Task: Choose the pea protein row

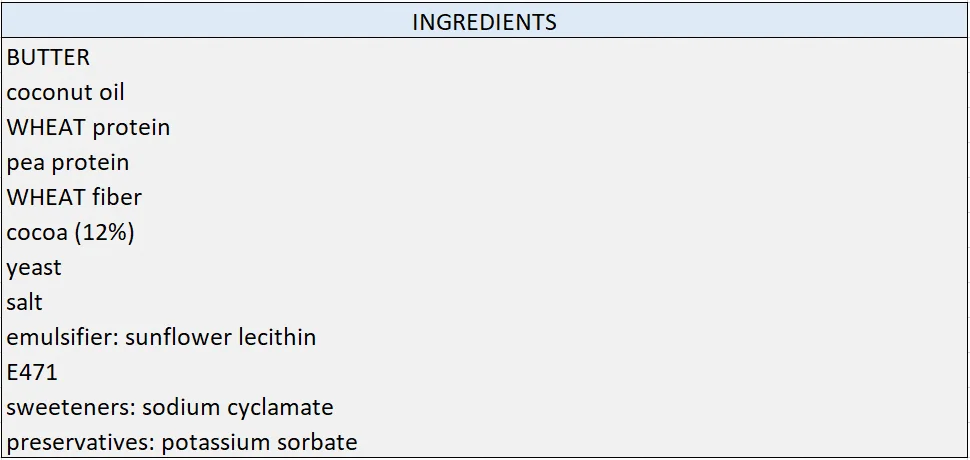Action: (484, 162)
